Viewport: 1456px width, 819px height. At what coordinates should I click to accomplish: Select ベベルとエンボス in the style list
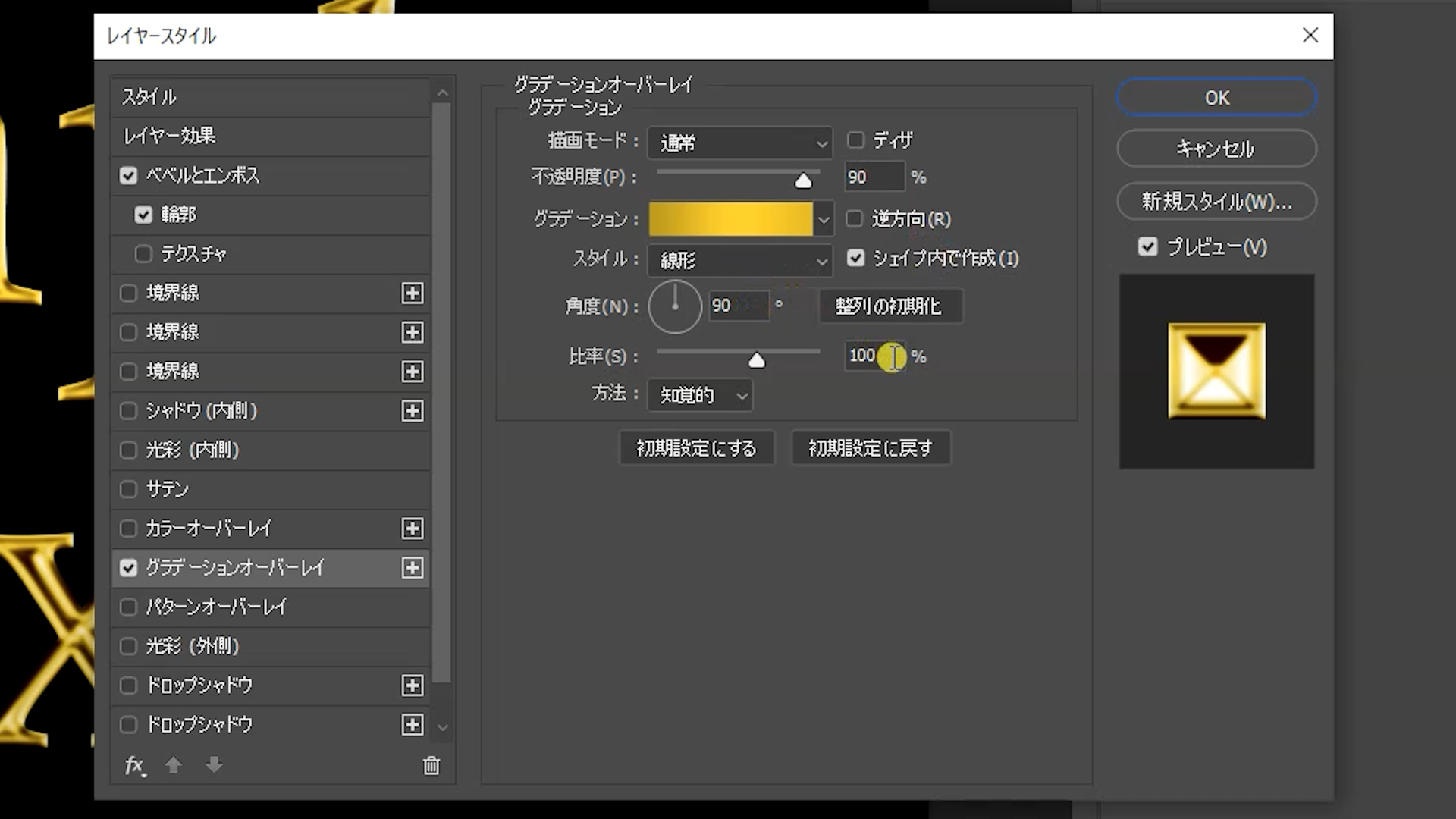click(202, 175)
